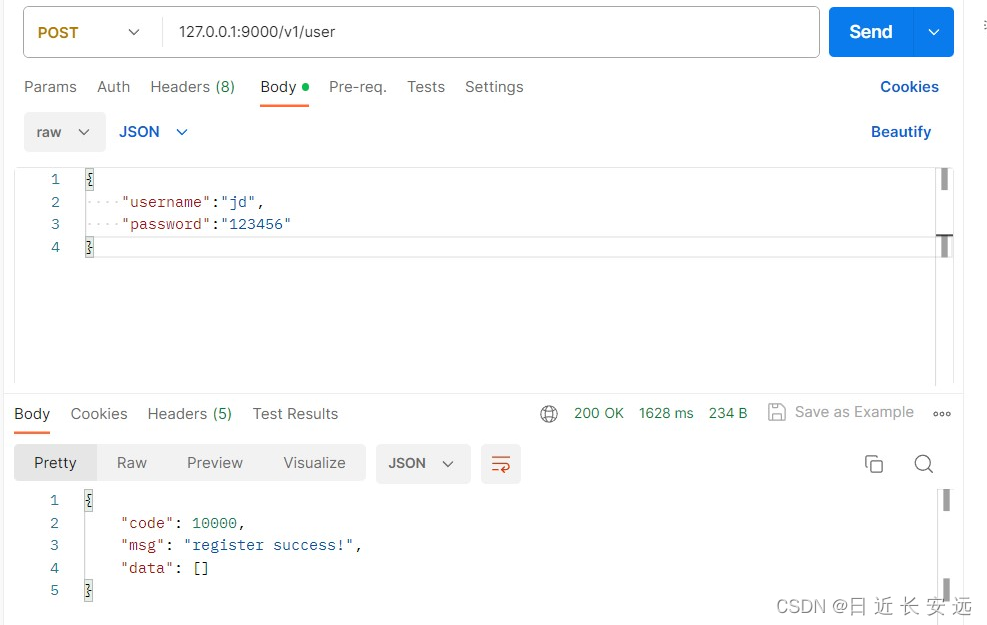Viewport: 987px width, 625px height.
Task: Copy the response body with copy icon
Action: [x=874, y=464]
